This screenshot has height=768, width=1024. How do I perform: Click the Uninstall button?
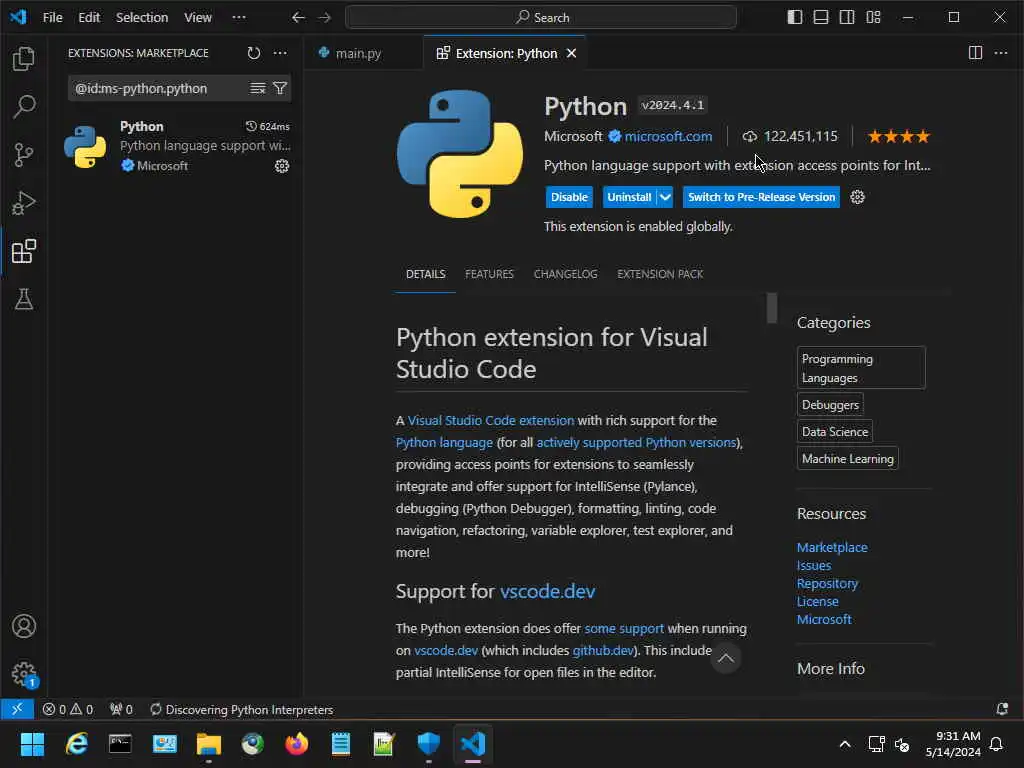[x=629, y=197]
